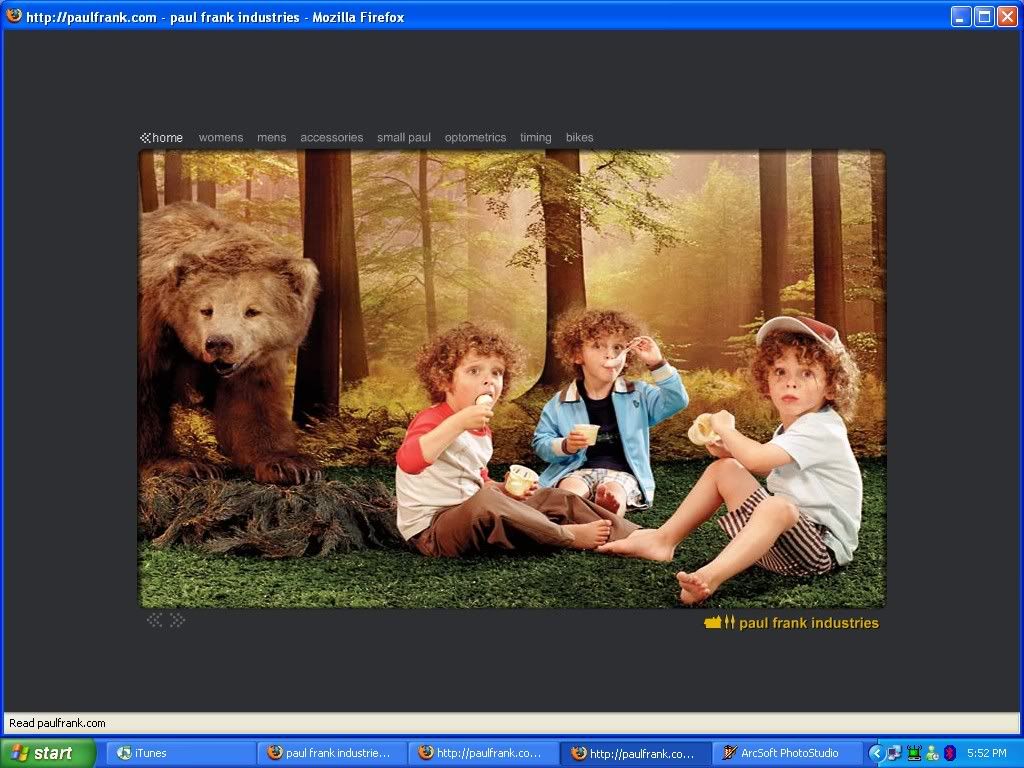1024x768 pixels.
Task: Click the Read paulfrank.com status text
Action: 57,723
